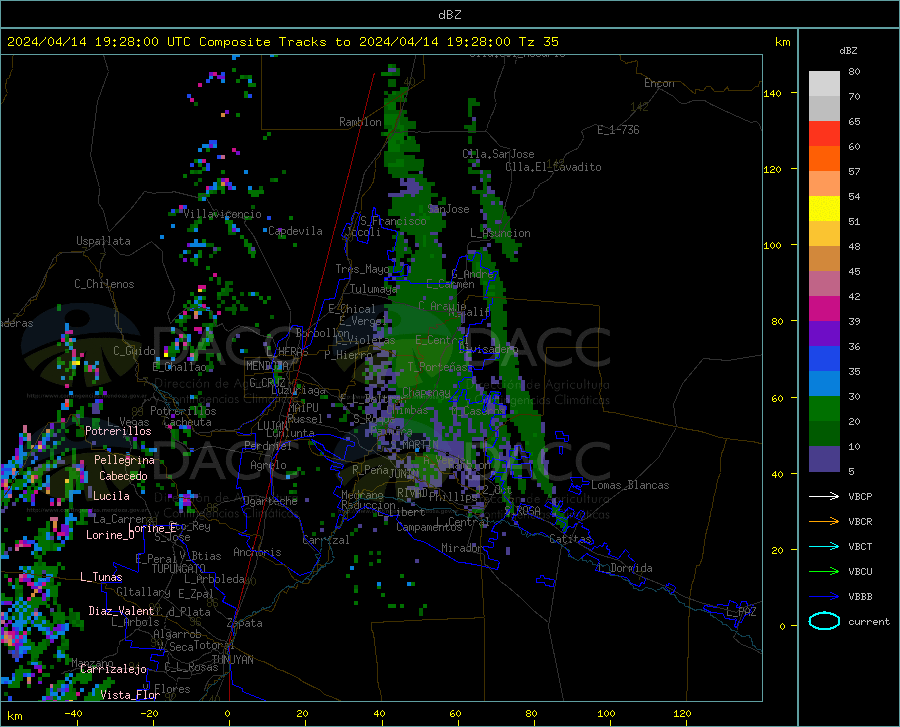Click the magenta swatch between 42 and 39
Screen dimensions: 900x727
point(824,309)
